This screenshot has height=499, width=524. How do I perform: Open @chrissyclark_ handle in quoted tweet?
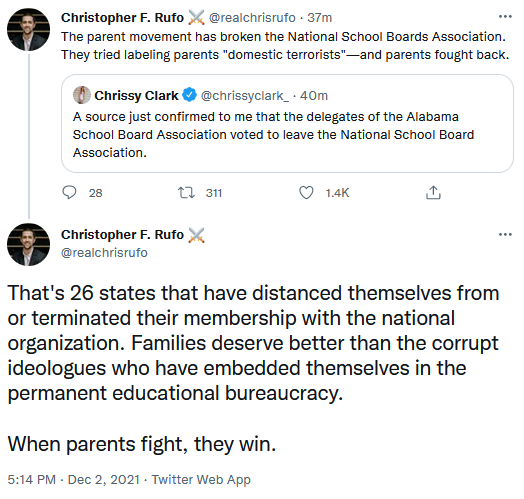(245, 96)
